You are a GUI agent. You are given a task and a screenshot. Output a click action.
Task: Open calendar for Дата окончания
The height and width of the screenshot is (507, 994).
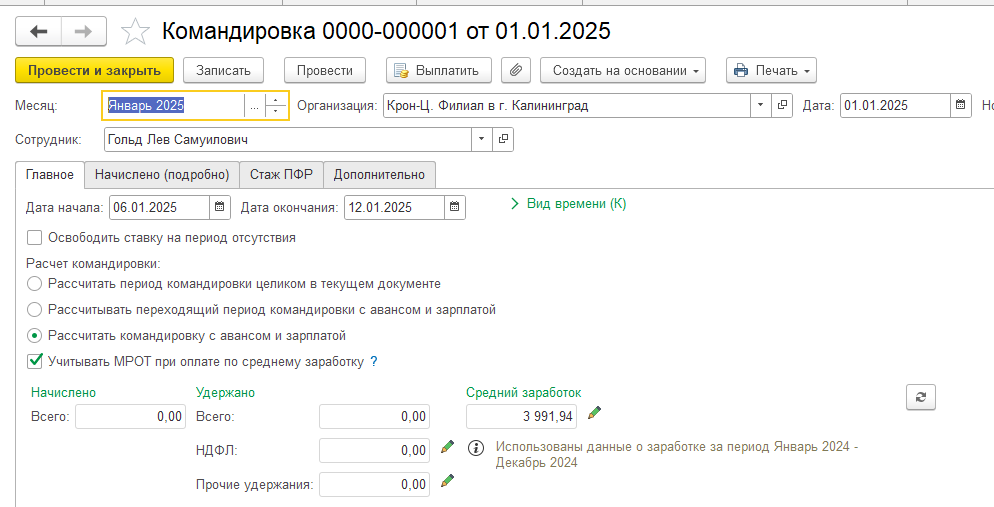455,207
